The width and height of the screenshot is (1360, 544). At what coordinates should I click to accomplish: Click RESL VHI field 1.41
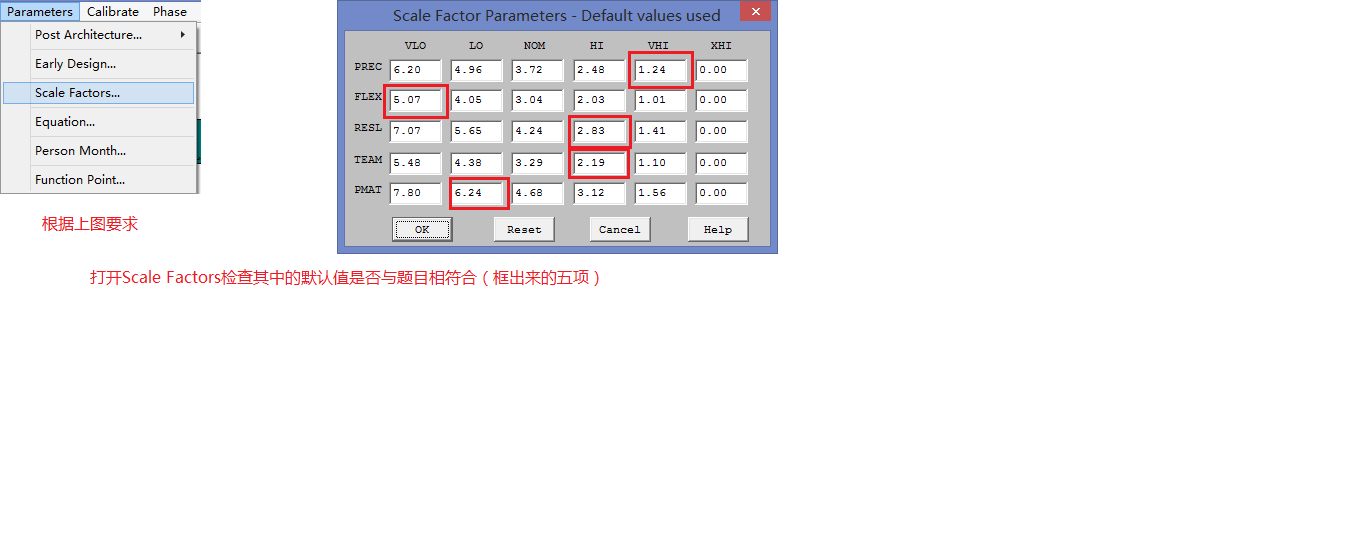[x=660, y=131]
